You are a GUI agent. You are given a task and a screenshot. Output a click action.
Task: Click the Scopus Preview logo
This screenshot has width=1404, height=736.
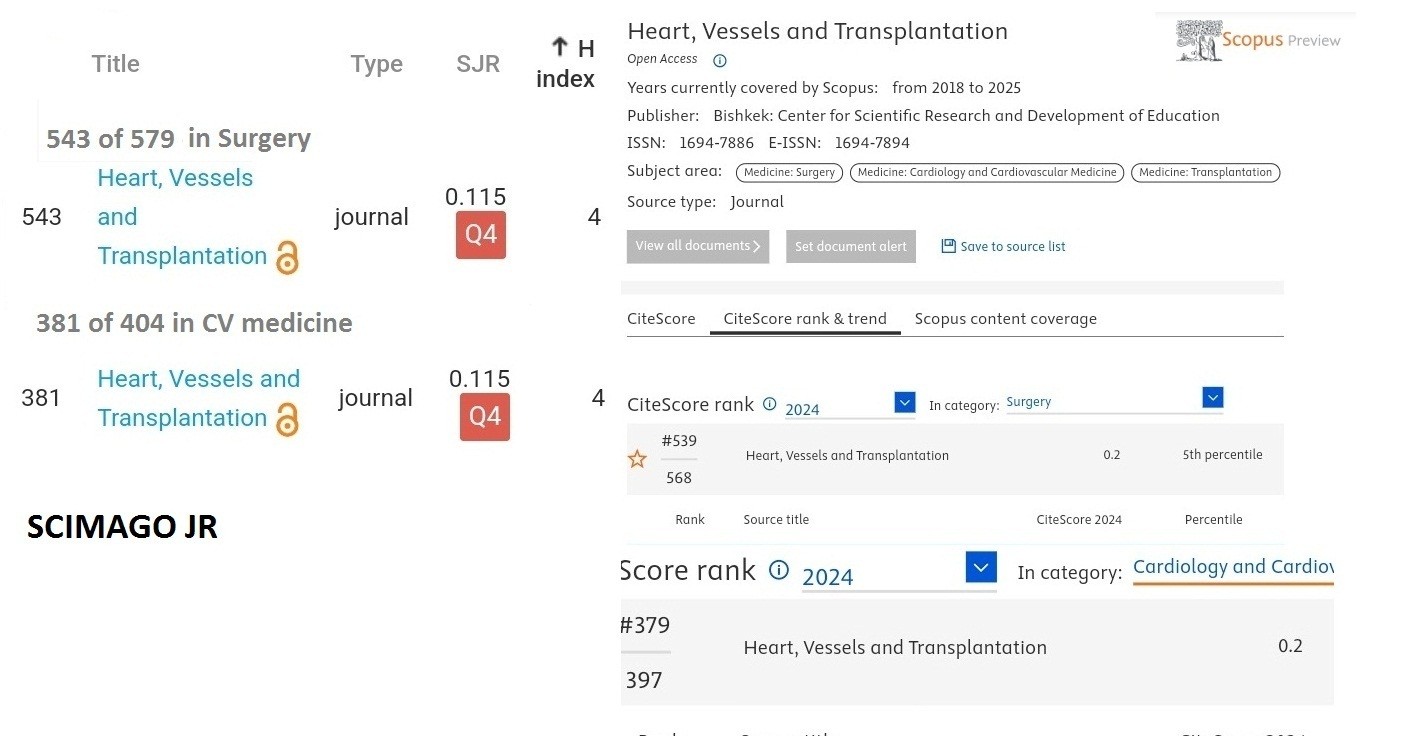tap(1258, 40)
